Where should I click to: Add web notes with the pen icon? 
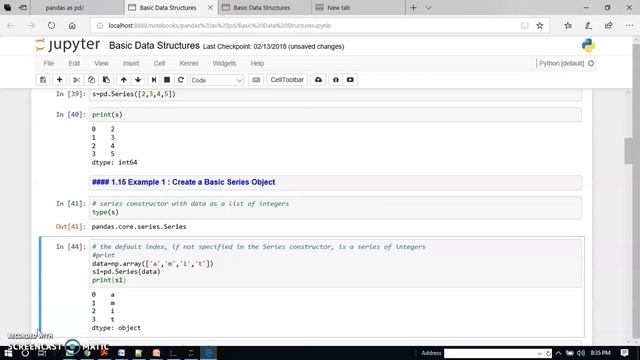tap(588, 25)
